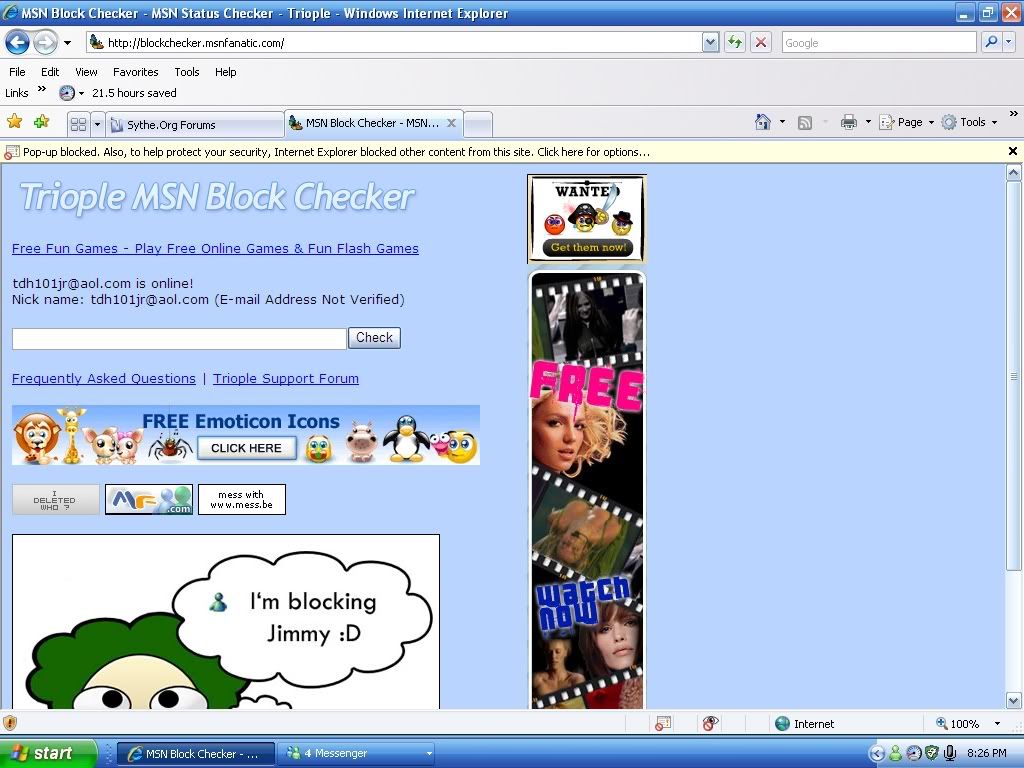The image size is (1024, 768).
Task: Click the clock icon beside hours saved
Action: tap(67, 93)
